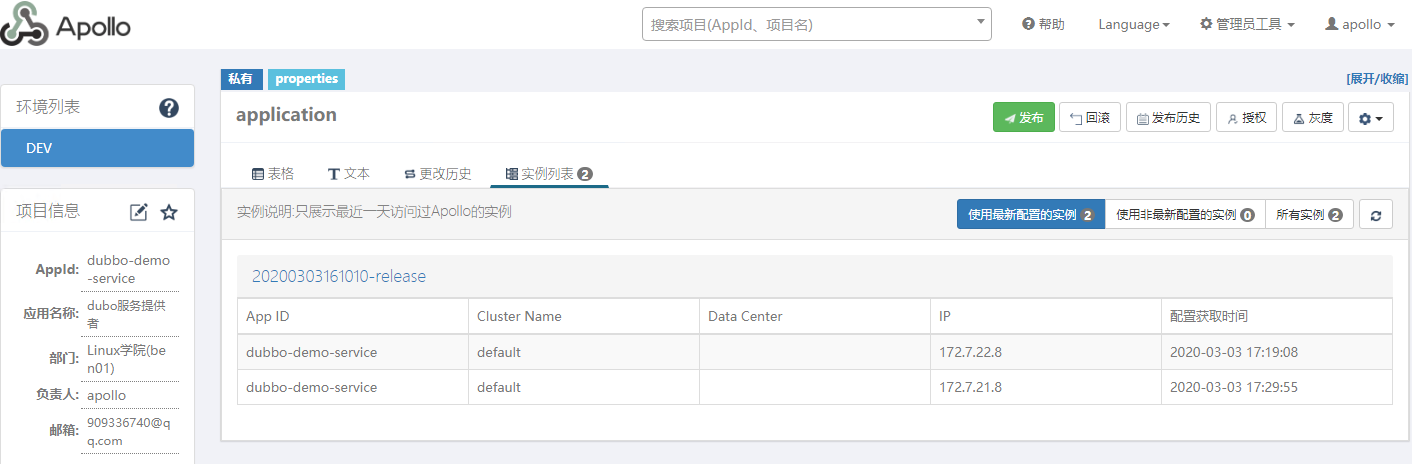Image resolution: width=1412 pixels, height=464 pixels.
Task: Switch to the 更改历史 change history tab
Action: (x=437, y=173)
